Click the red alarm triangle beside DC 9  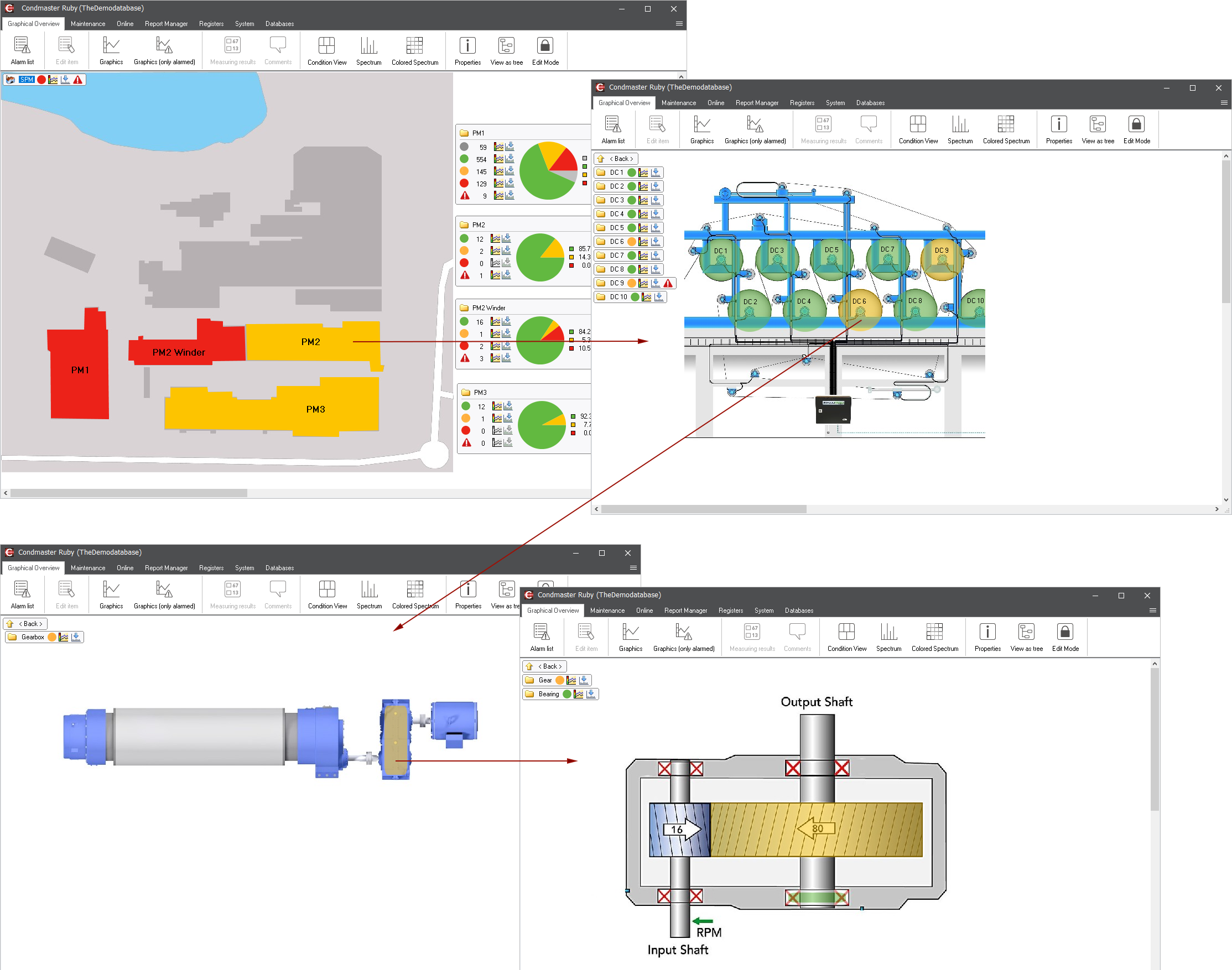click(668, 283)
